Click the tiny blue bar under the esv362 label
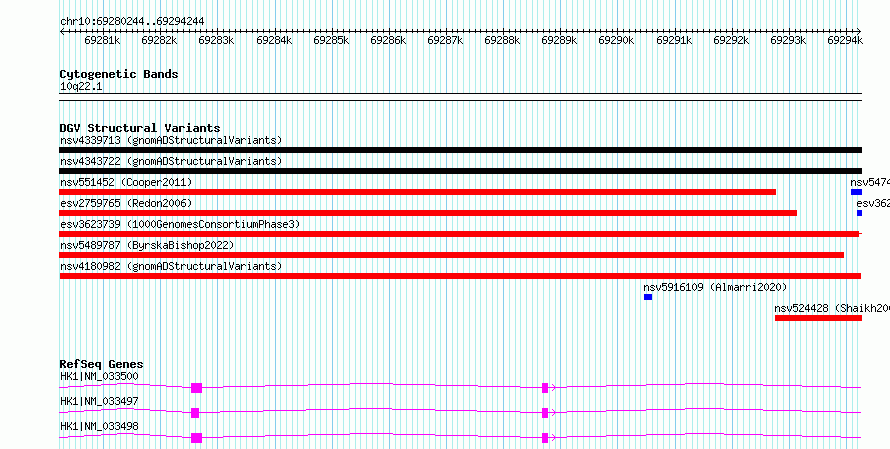Image resolution: width=890 pixels, height=449 pixels. [x=859, y=213]
